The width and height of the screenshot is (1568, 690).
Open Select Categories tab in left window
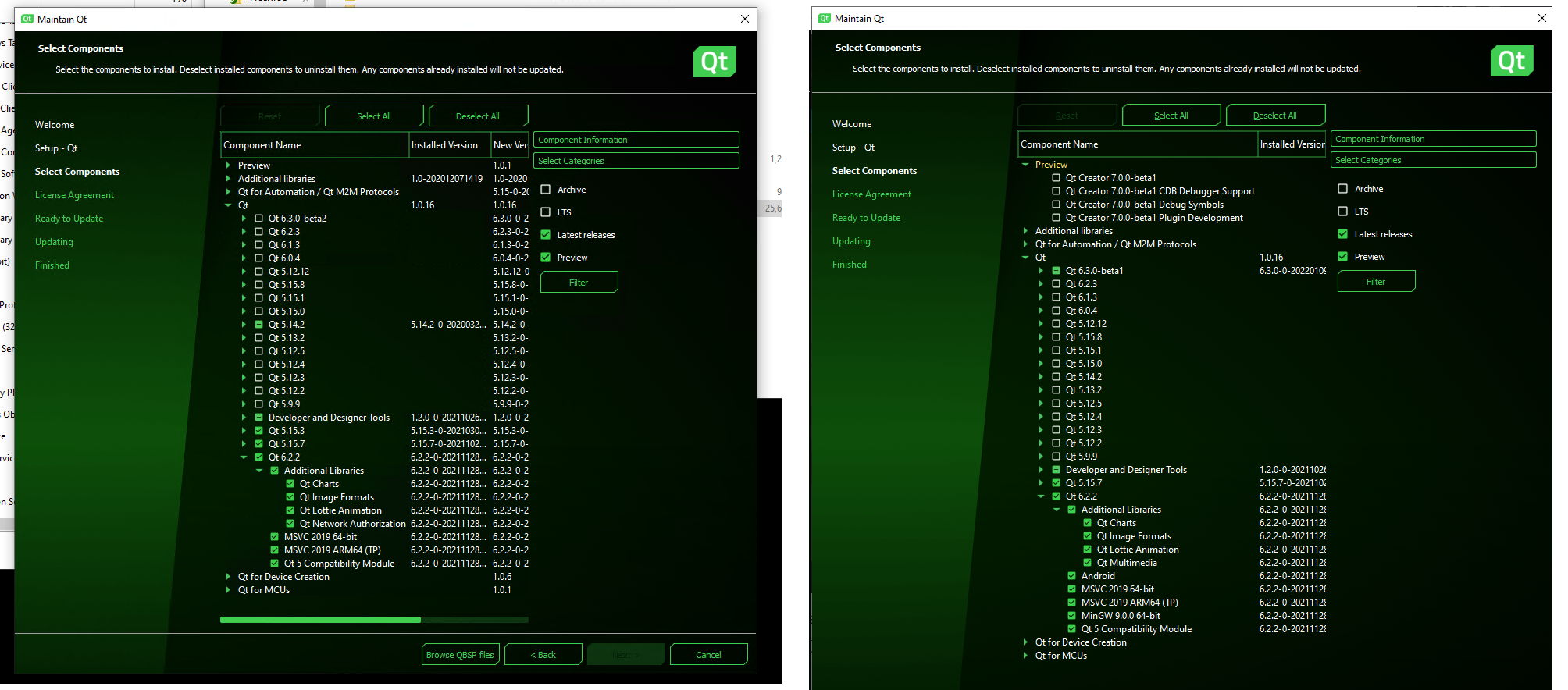pyautogui.click(x=636, y=161)
